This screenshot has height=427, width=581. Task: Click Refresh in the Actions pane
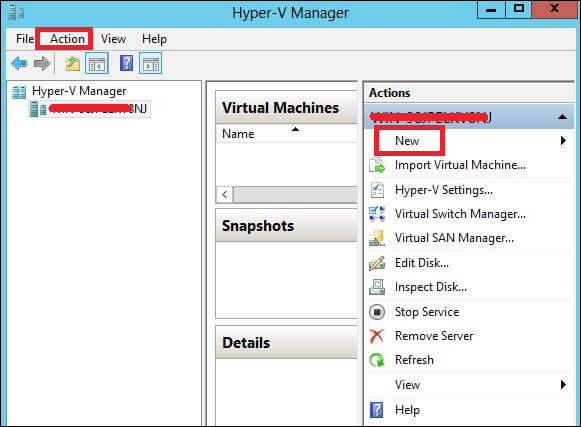coord(414,360)
